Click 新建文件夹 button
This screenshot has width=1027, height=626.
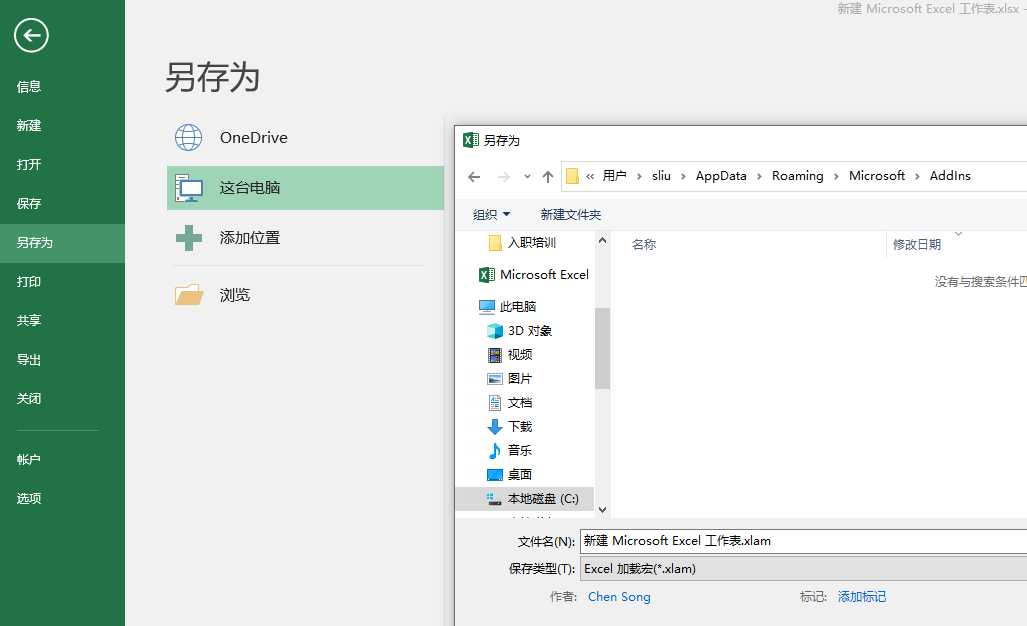570,215
